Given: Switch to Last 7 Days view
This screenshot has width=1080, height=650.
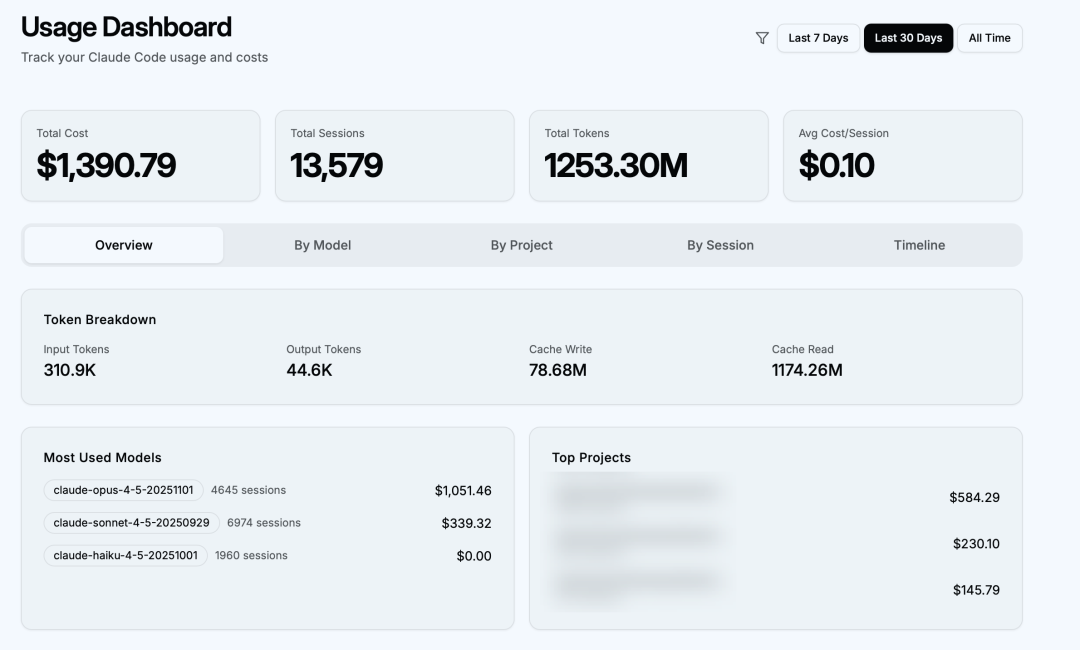Looking at the screenshot, I should (x=818, y=37).
